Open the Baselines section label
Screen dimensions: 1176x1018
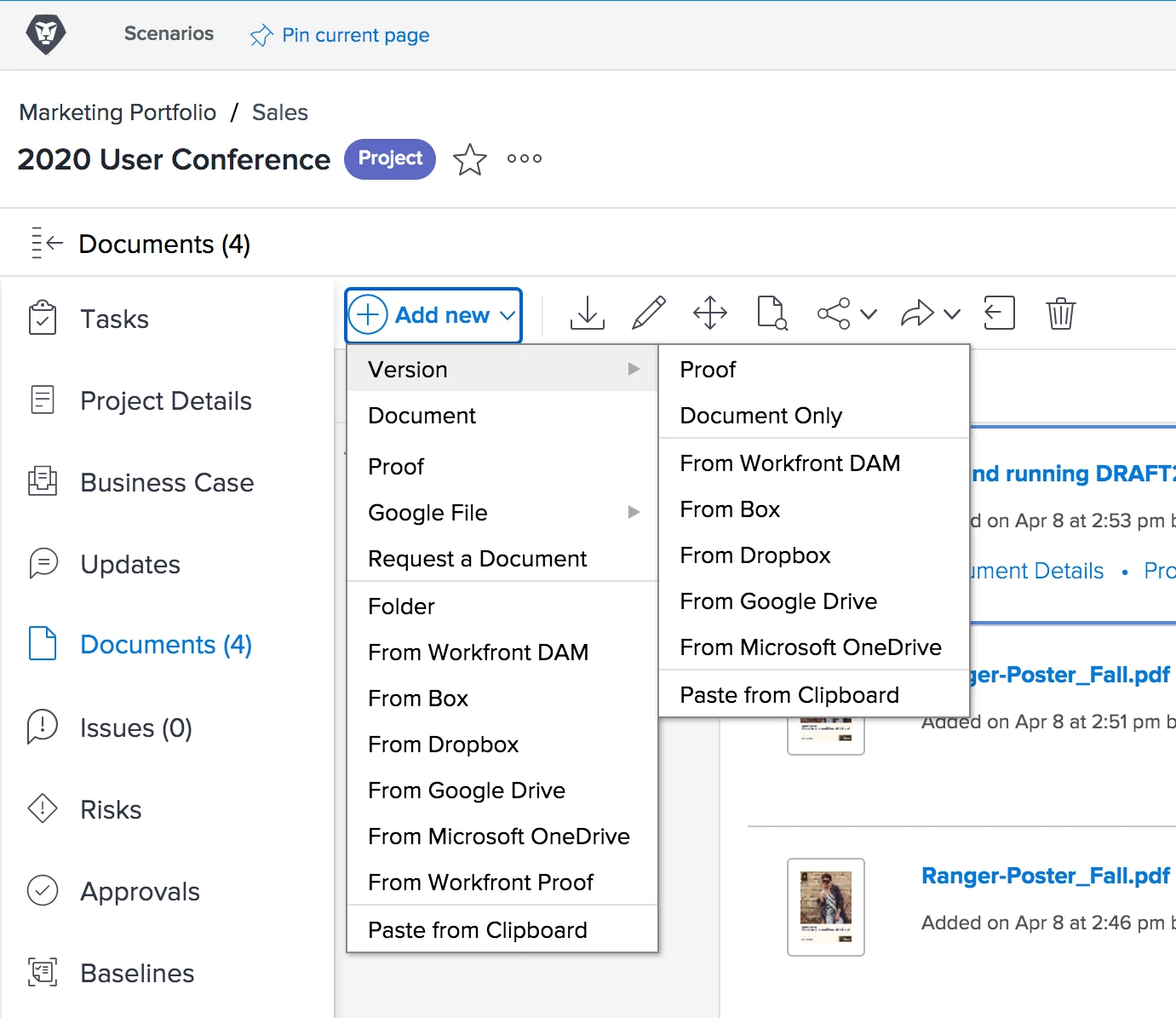(x=137, y=973)
